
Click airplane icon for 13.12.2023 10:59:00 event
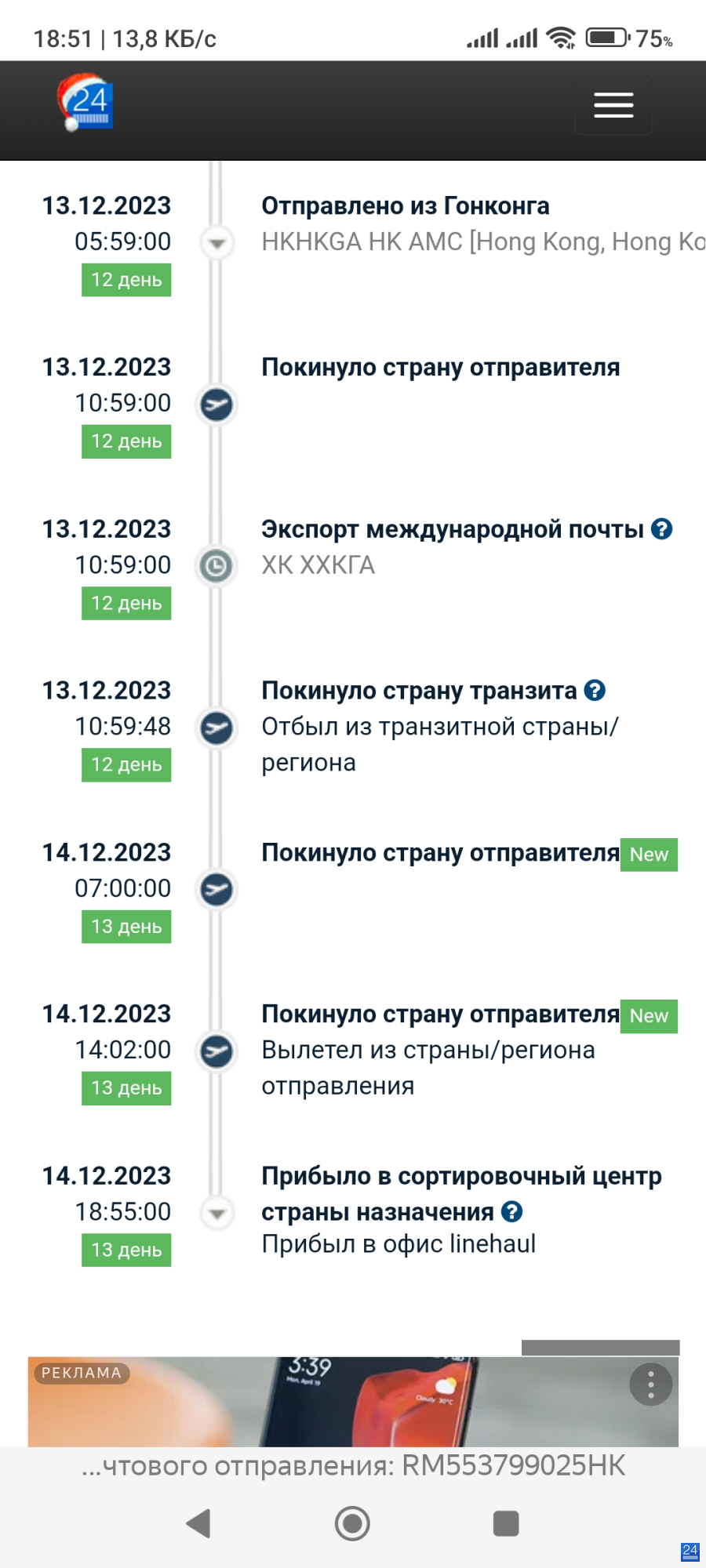[217, 405]
